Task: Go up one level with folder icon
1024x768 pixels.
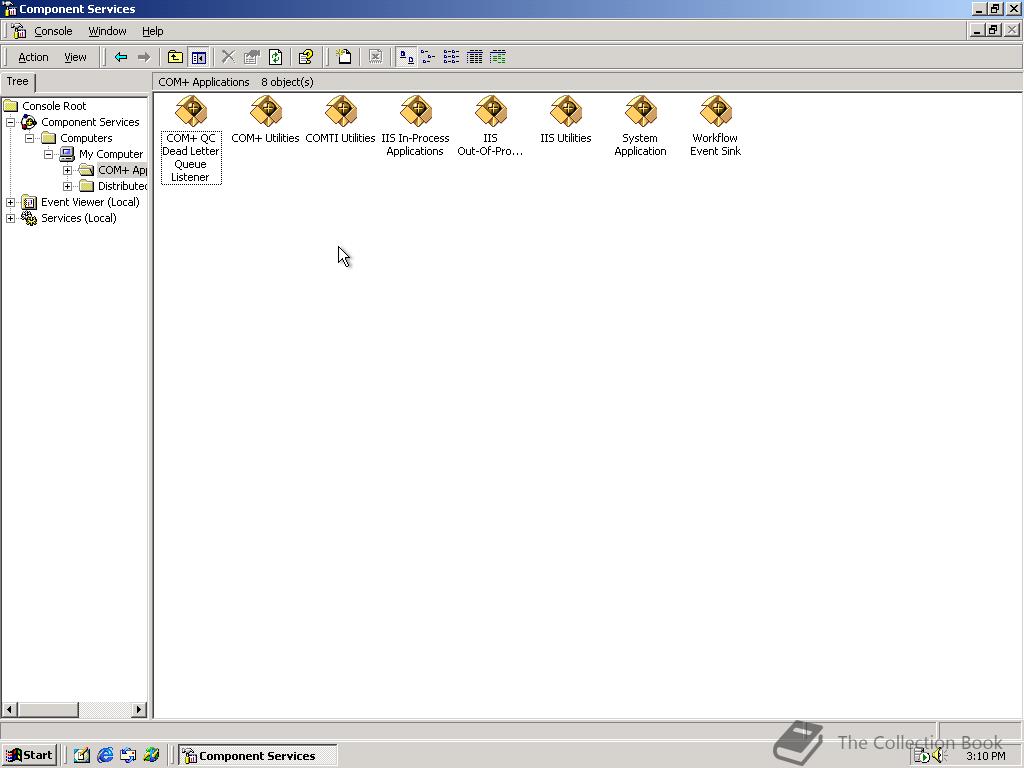Action: [x=175, y=57]
